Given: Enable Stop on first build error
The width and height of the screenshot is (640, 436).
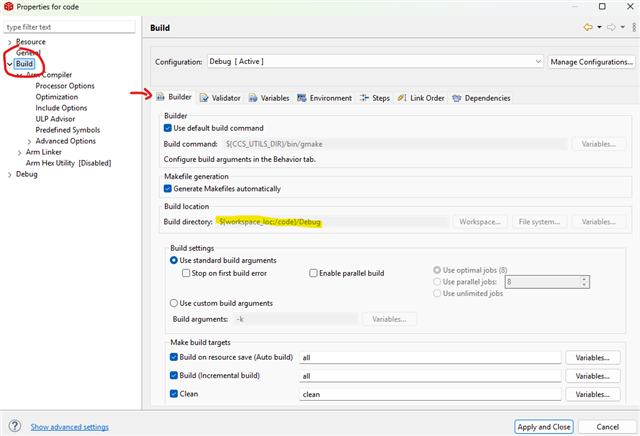Looking at the screenshot, I should point(186,273).
